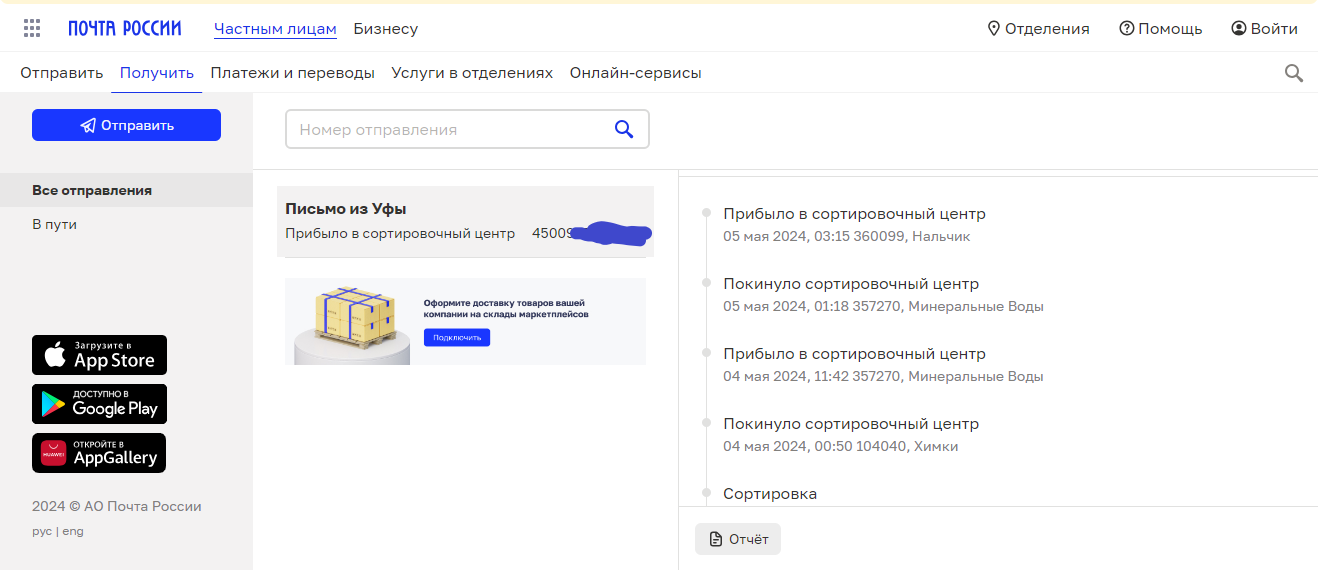Screen dimensions: 1318x570
Task: Download from the App Store badge
Action: pyautogui.click(x=99, y=355)
